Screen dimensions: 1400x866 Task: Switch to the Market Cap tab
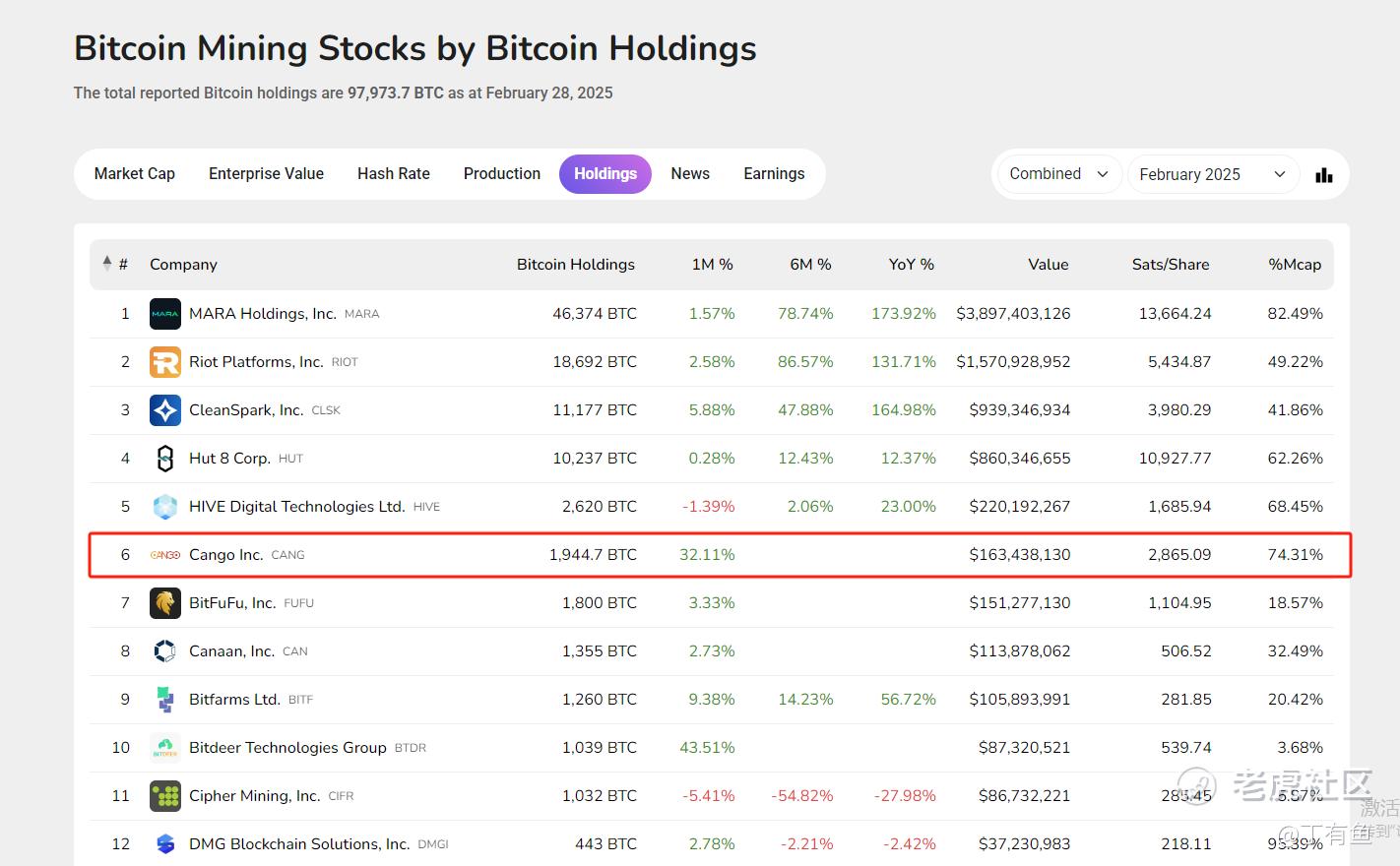coord(135,174)
